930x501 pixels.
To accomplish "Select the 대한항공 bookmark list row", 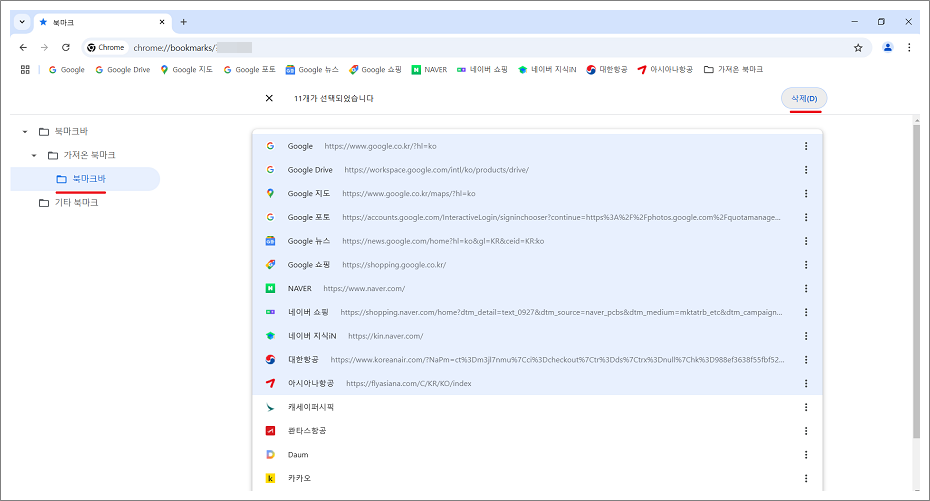I will click(x=537, y=359).
